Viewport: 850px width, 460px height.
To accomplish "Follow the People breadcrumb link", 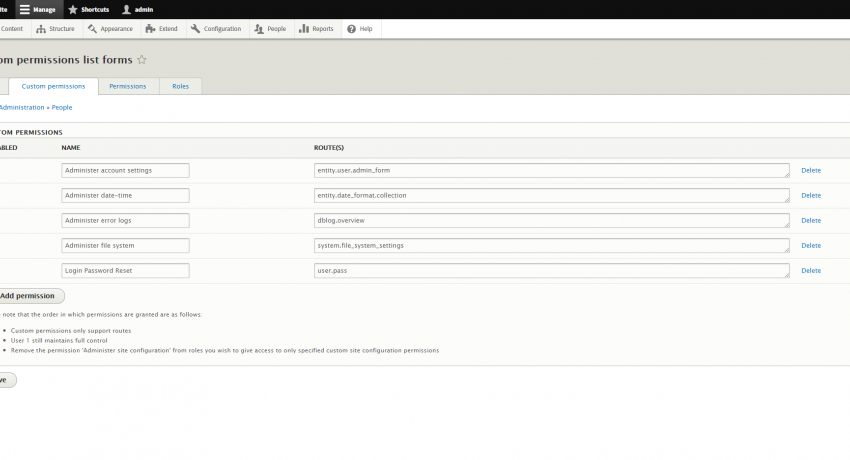I will pyautogui.click(x=62, y=107).
